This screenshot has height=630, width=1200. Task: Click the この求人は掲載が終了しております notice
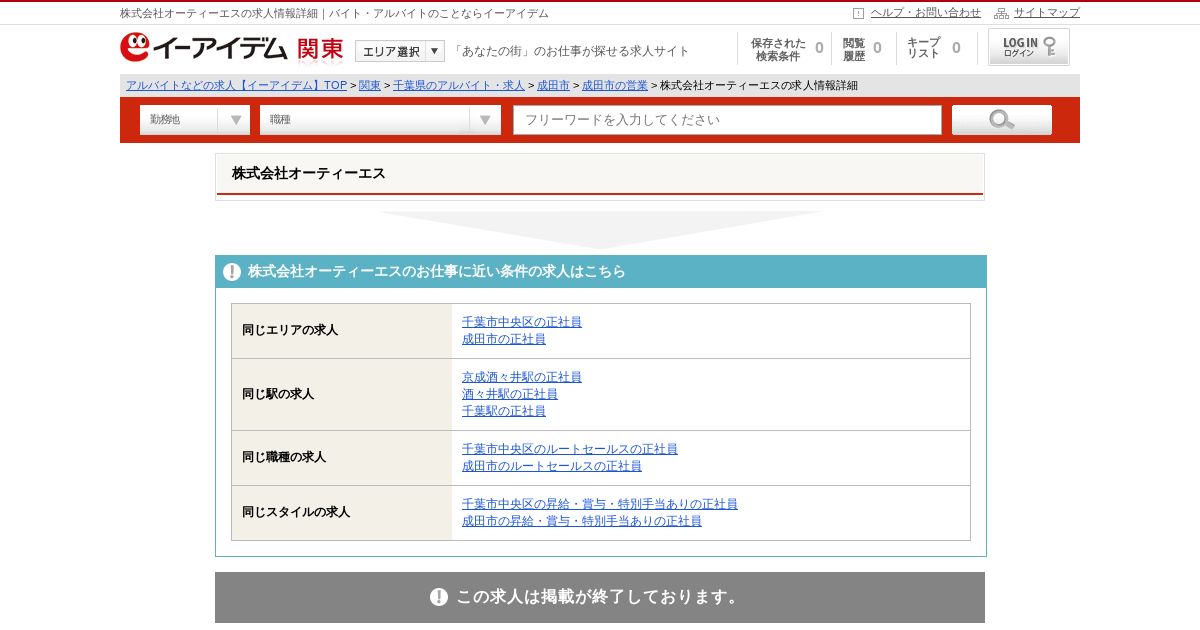click(600, 597)
